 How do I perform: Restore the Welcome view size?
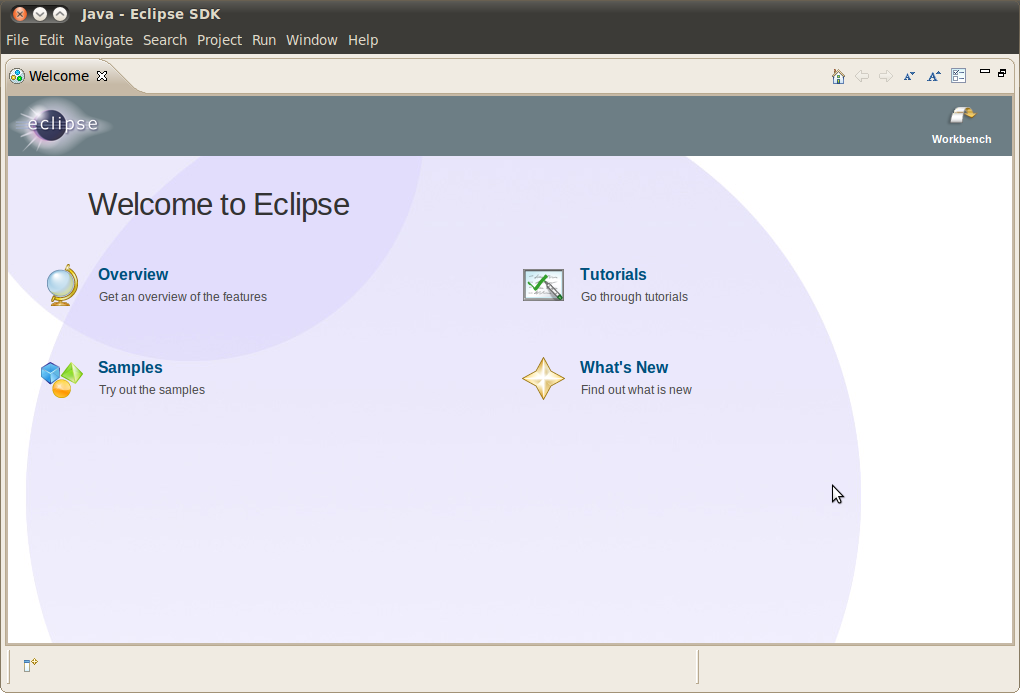1002,73
